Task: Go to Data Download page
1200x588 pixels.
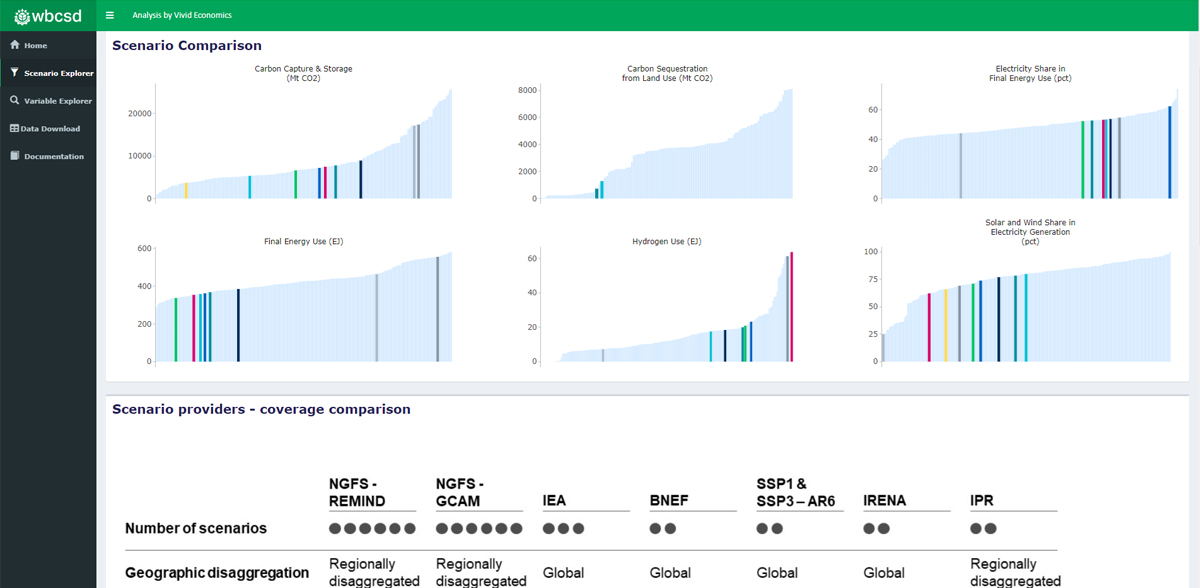Action: point(48,129)
